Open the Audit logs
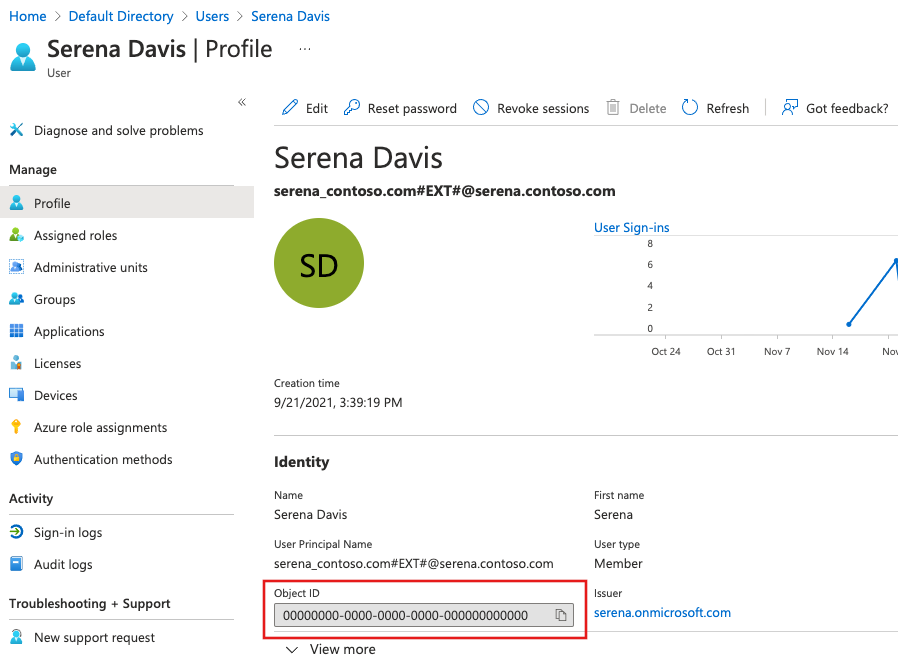The image size is (898, 668). click(x=63, y=564)
